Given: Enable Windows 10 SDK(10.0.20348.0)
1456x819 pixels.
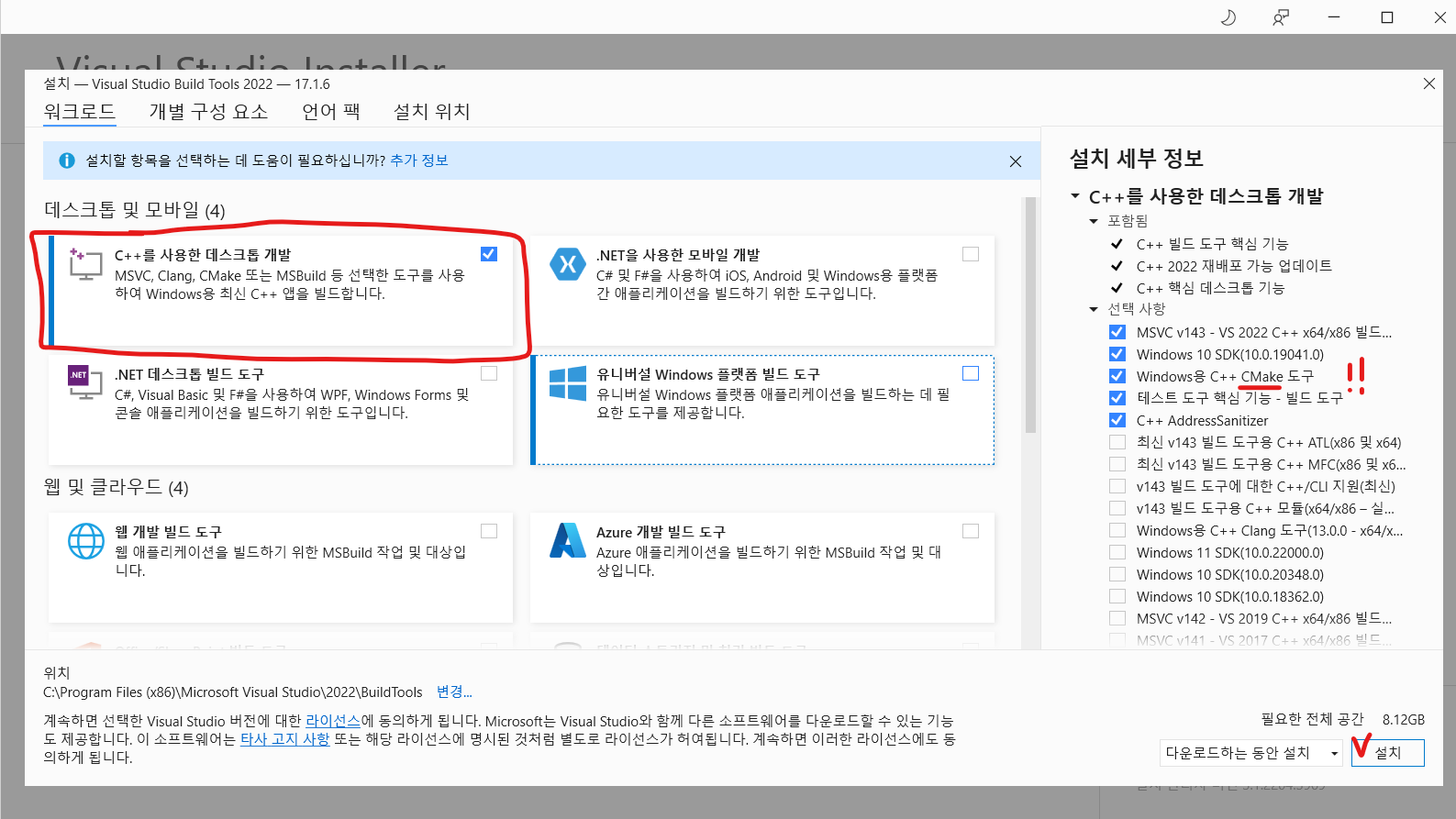Looking at the screenshot, I should pyautogui.click(x=1117, y=574).
